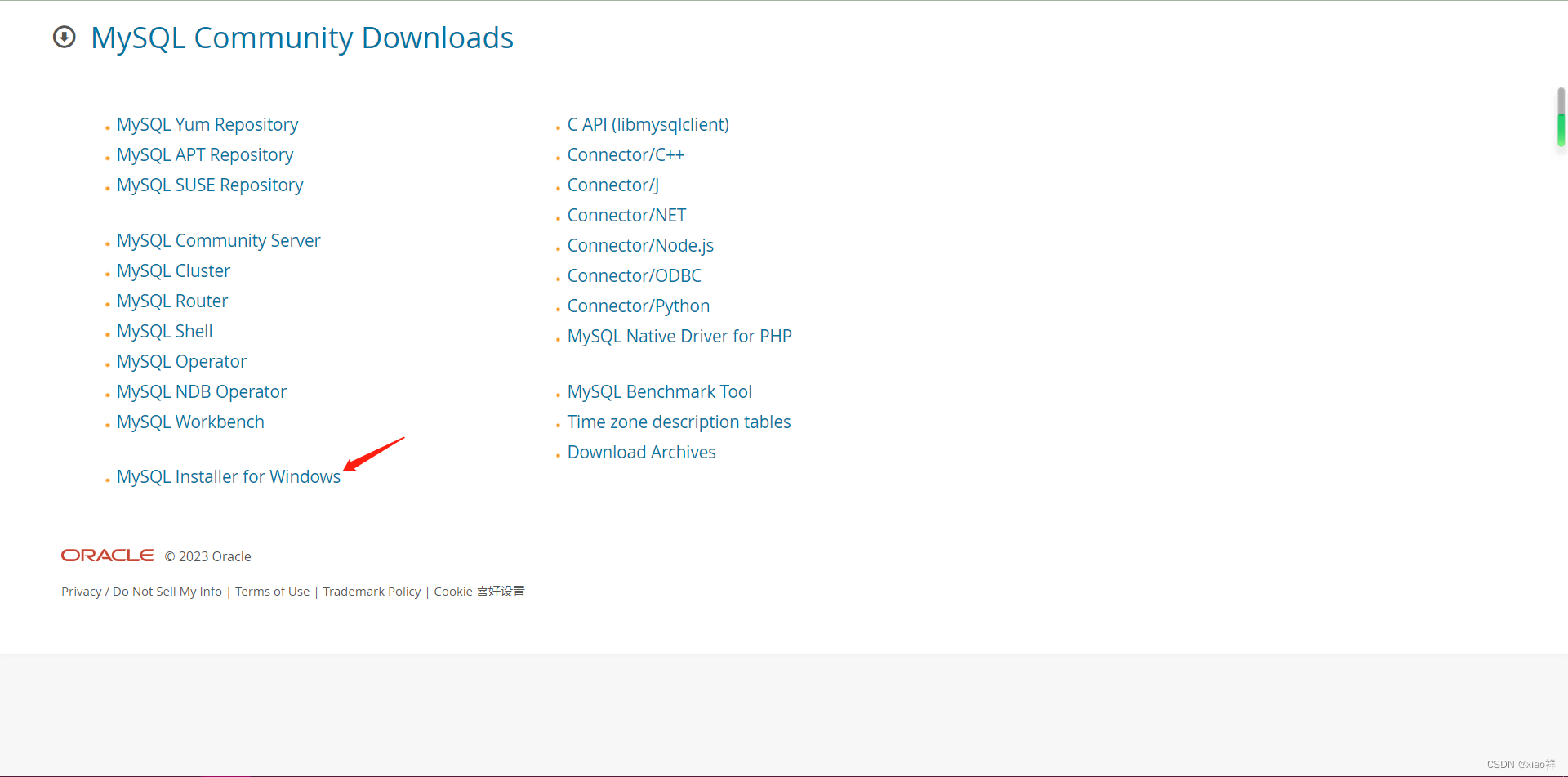Screen dimensions: 1568x777
Task: Open Privacy / Do Not Sell My Info
Action: coord(141,592)
